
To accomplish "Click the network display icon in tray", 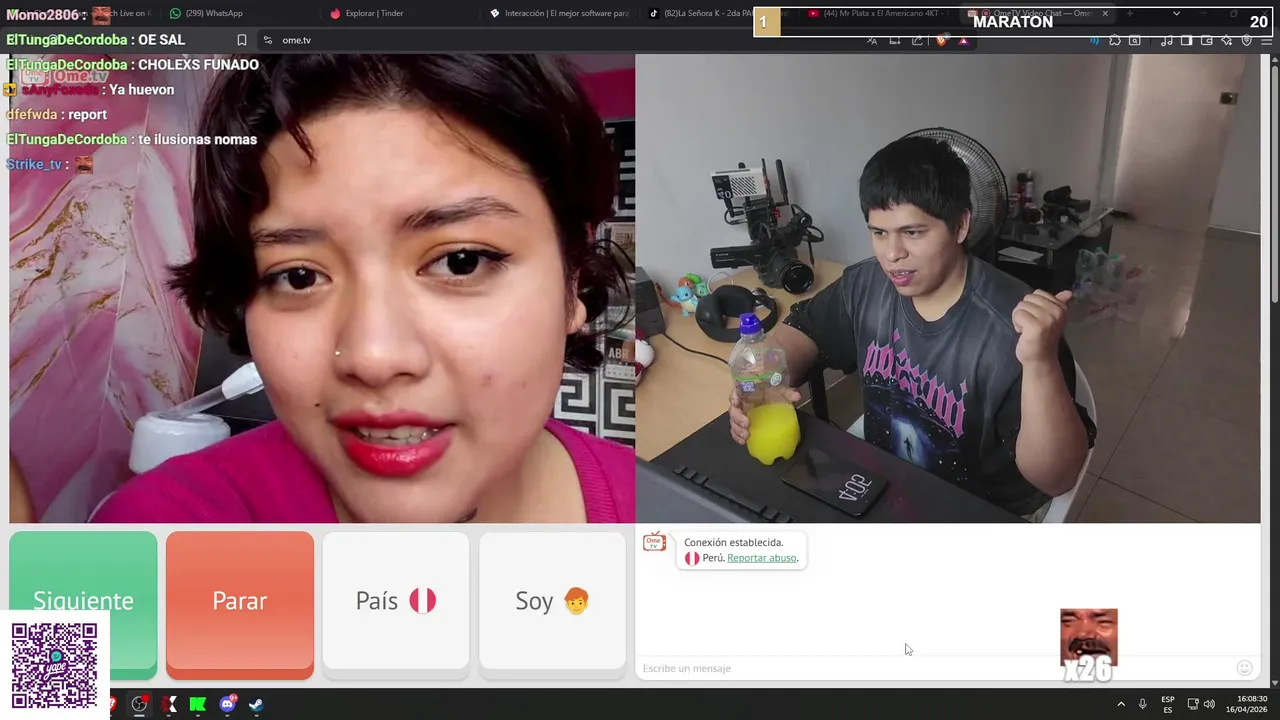I will (x=1193, y=704).
